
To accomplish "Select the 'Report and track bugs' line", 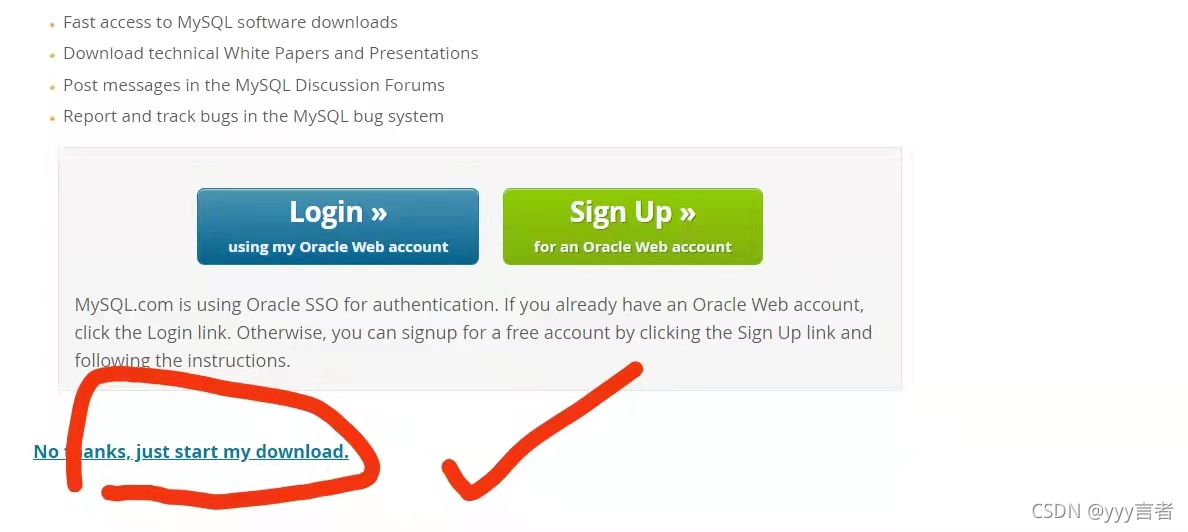I will (x=253, y=117).
